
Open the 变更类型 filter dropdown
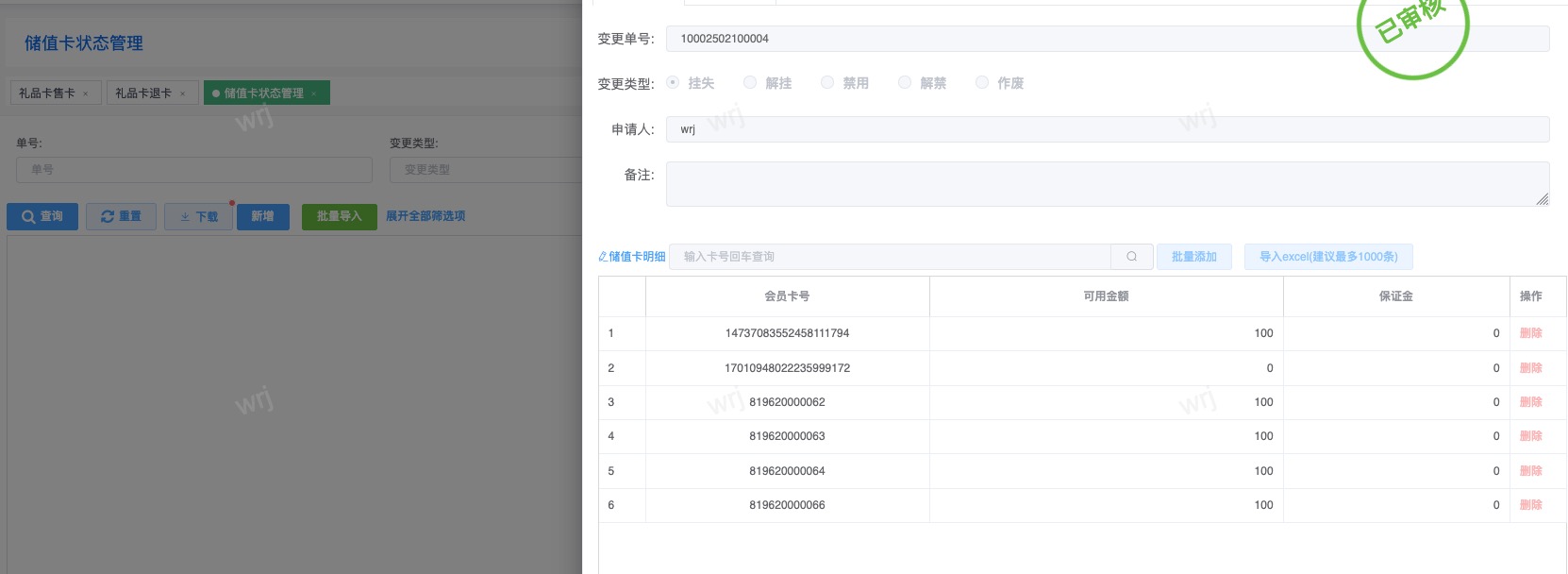coord(485,170)
